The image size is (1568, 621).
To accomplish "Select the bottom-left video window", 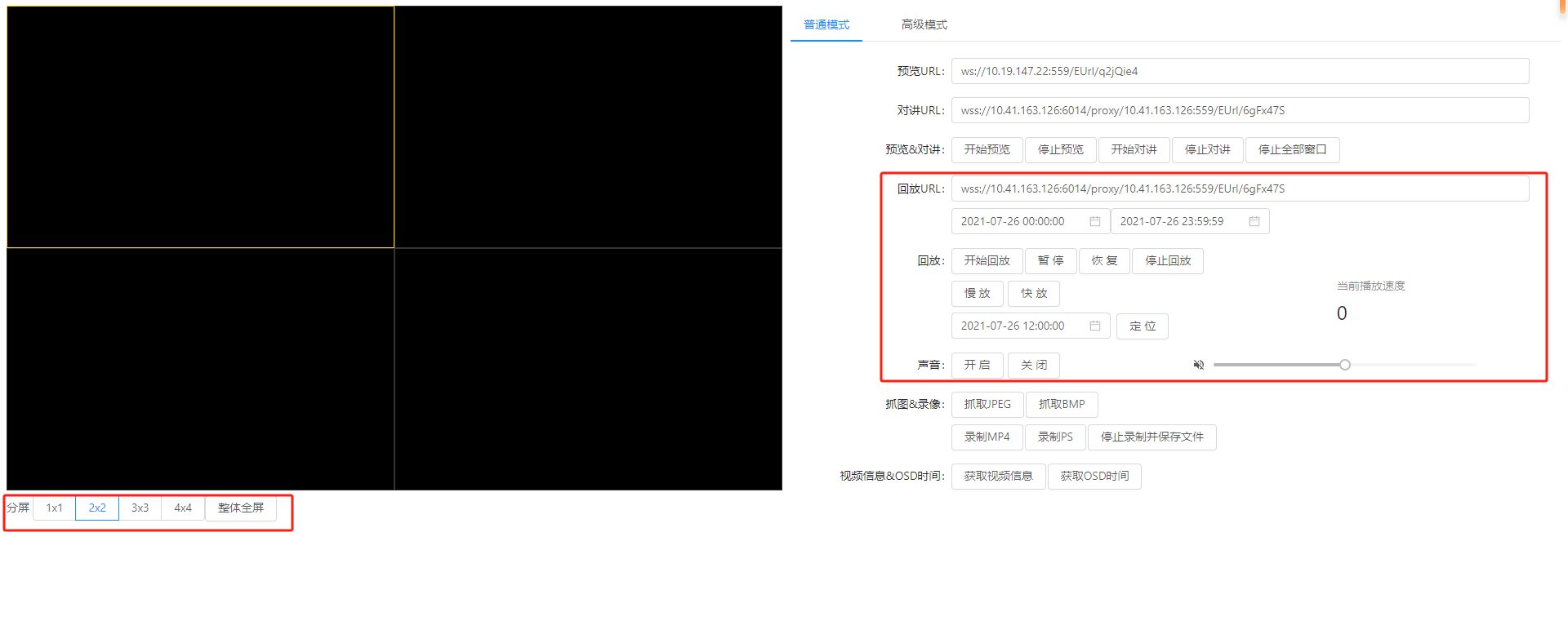I will click(200, 369).
